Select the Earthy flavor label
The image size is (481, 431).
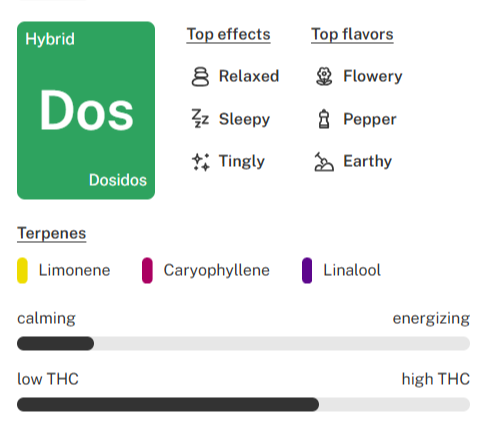click(367, 162)
